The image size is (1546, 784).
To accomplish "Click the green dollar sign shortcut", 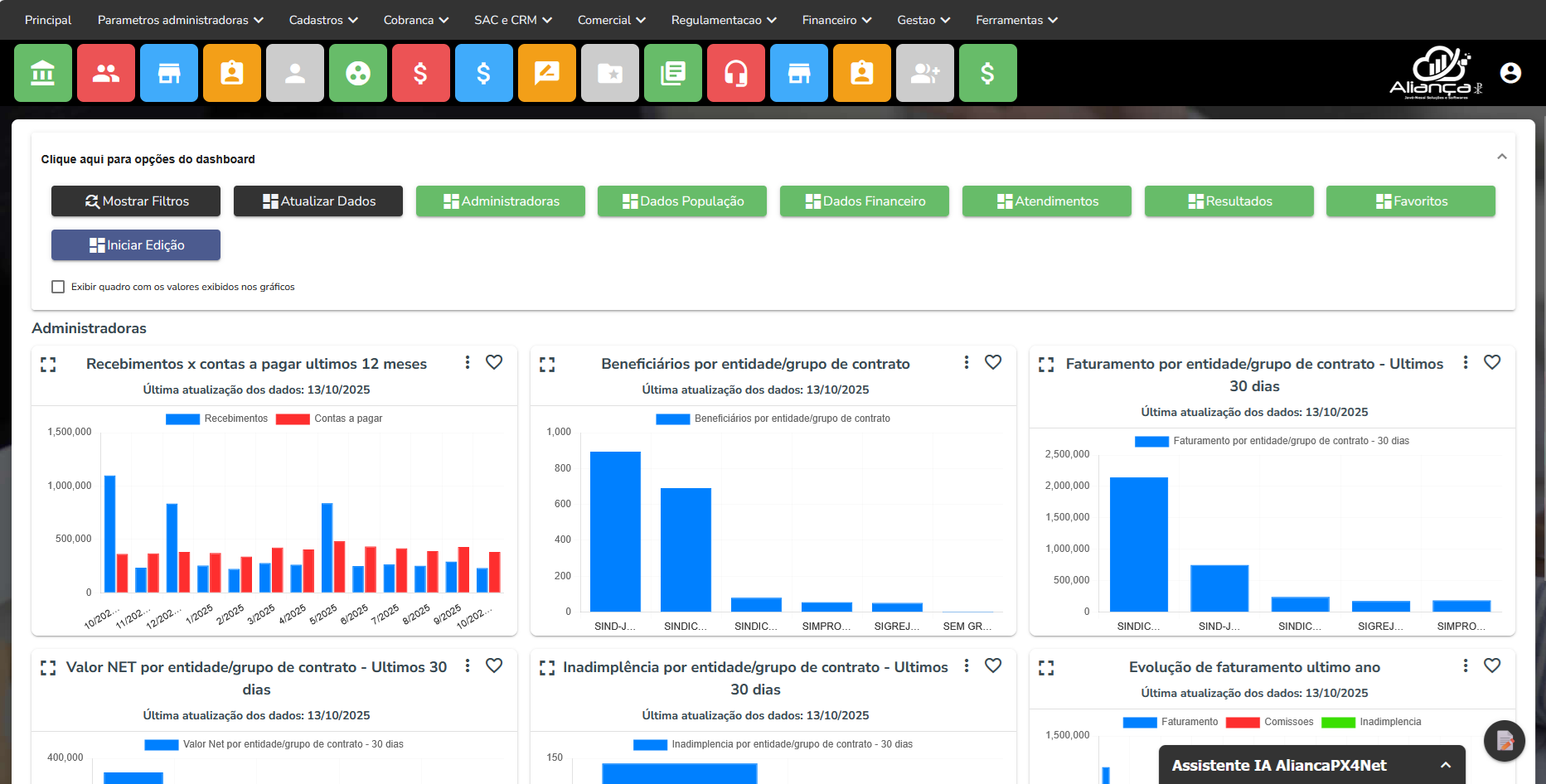I will (x=988, y=74).
